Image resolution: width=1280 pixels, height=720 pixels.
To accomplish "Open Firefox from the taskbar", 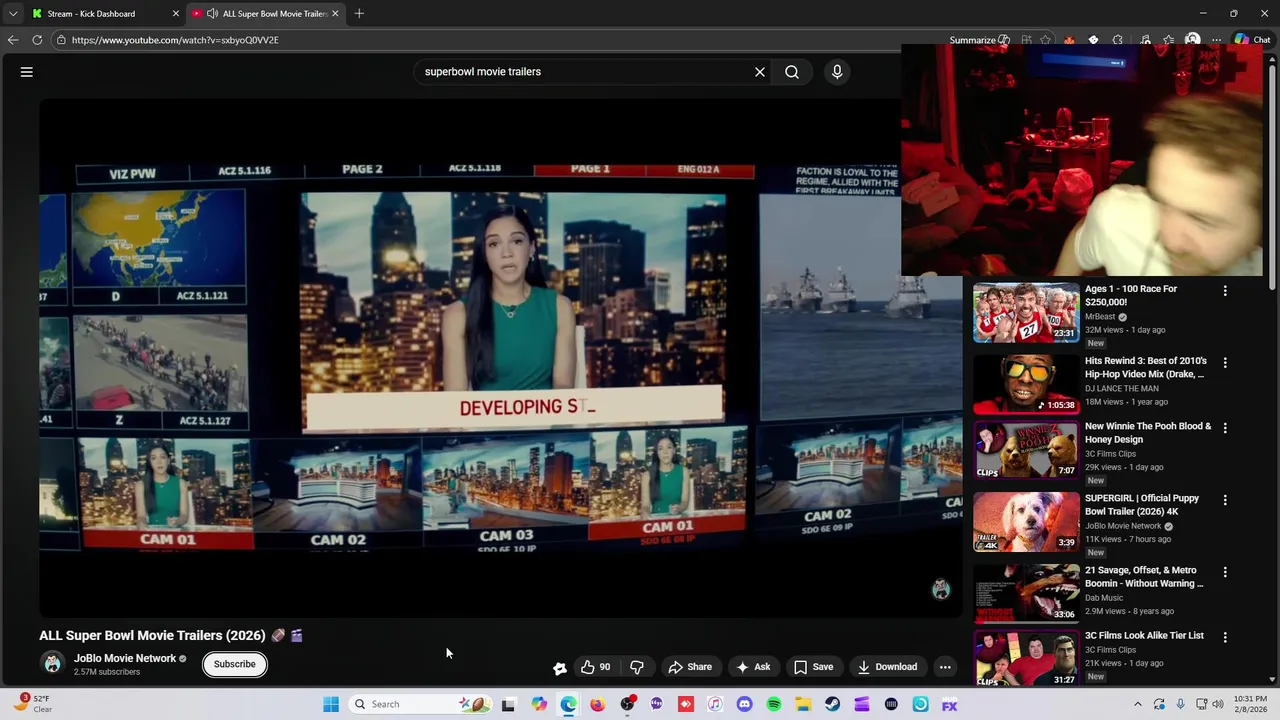I will [x=597, y=704].
